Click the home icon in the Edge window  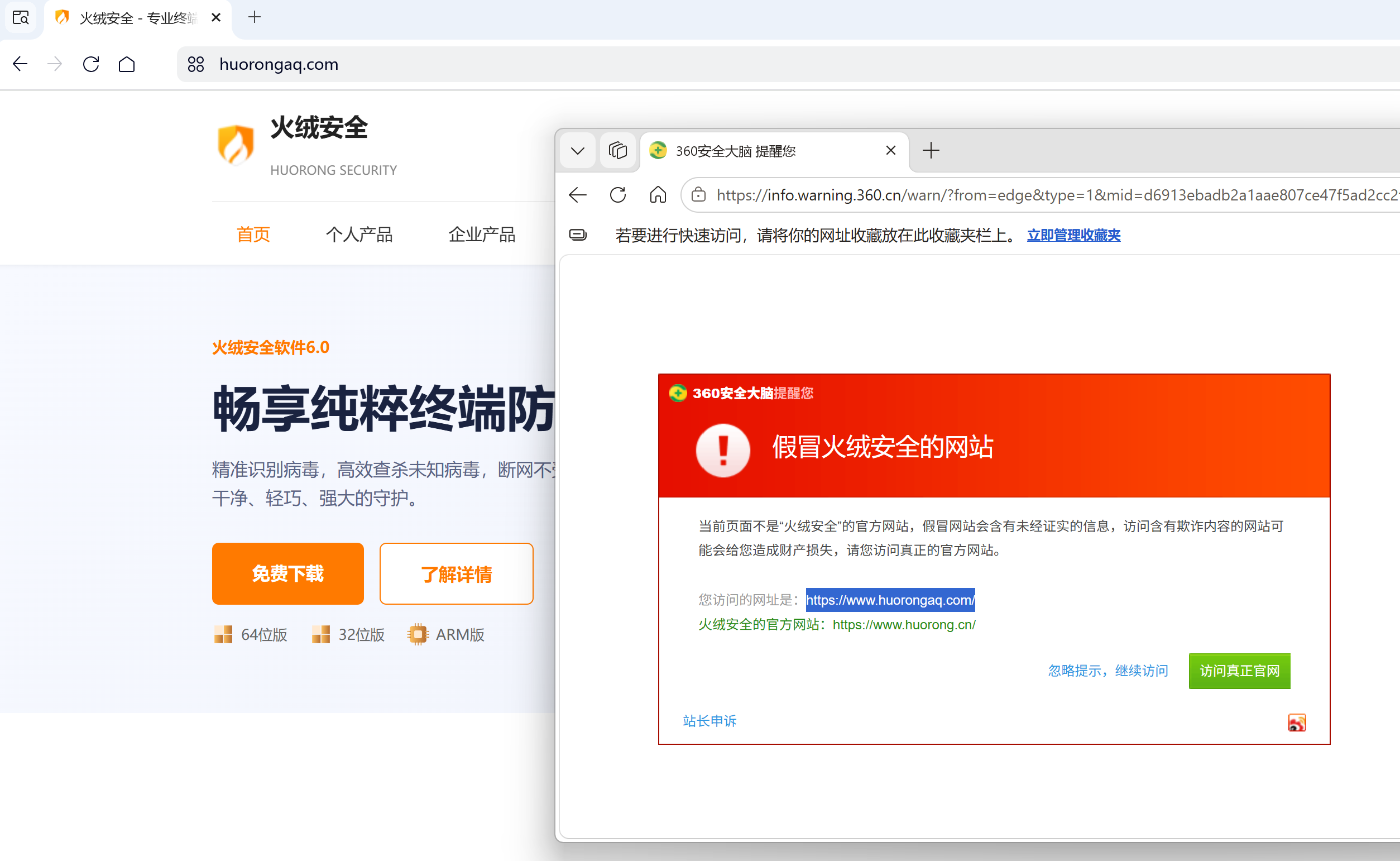click(x=658, y=195)
